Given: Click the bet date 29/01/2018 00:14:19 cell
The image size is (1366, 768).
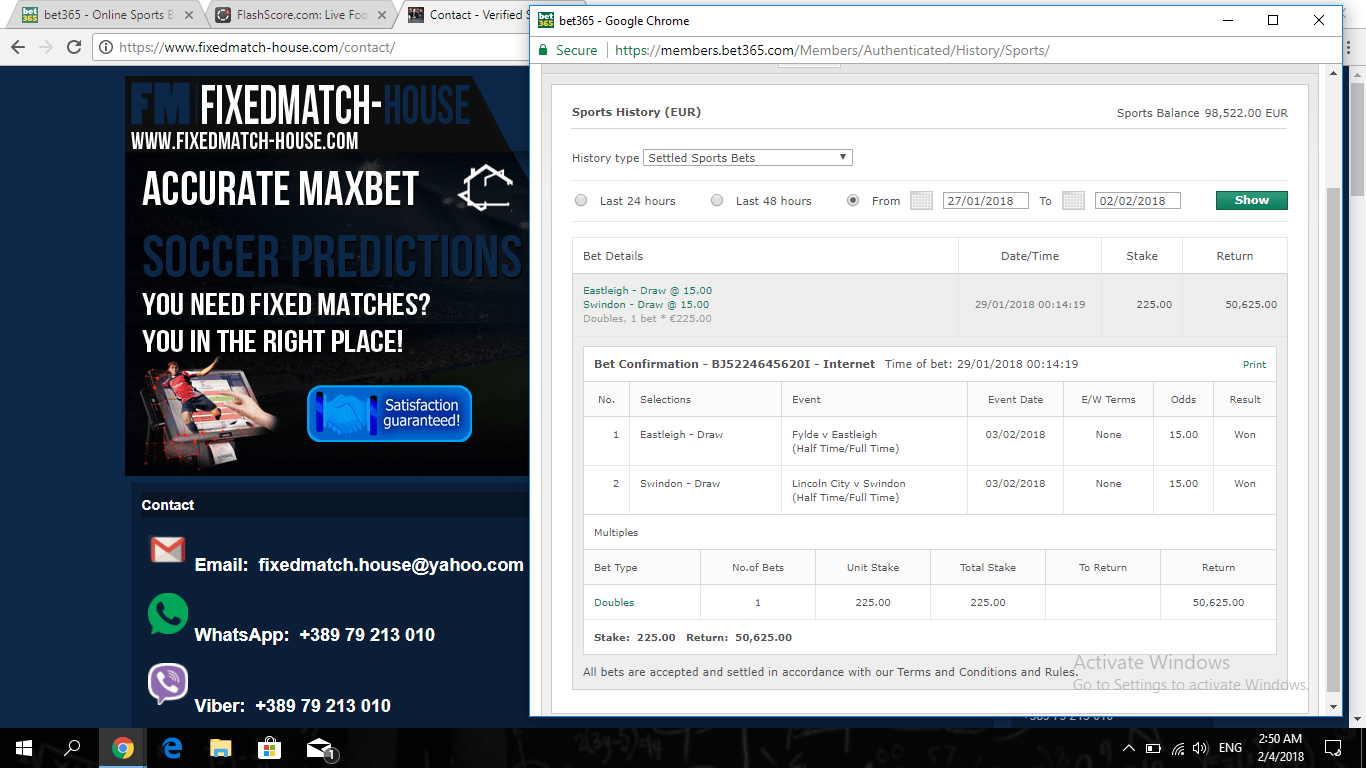Looking at the screenshot, I should click(x=1030, y=305).
